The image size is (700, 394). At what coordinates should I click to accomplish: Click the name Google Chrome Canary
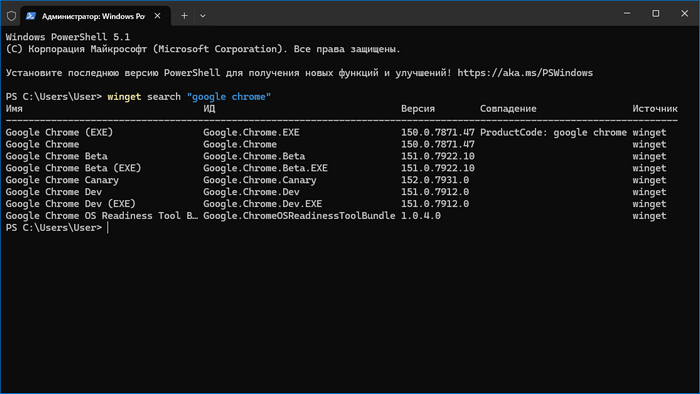coord(62,180)
